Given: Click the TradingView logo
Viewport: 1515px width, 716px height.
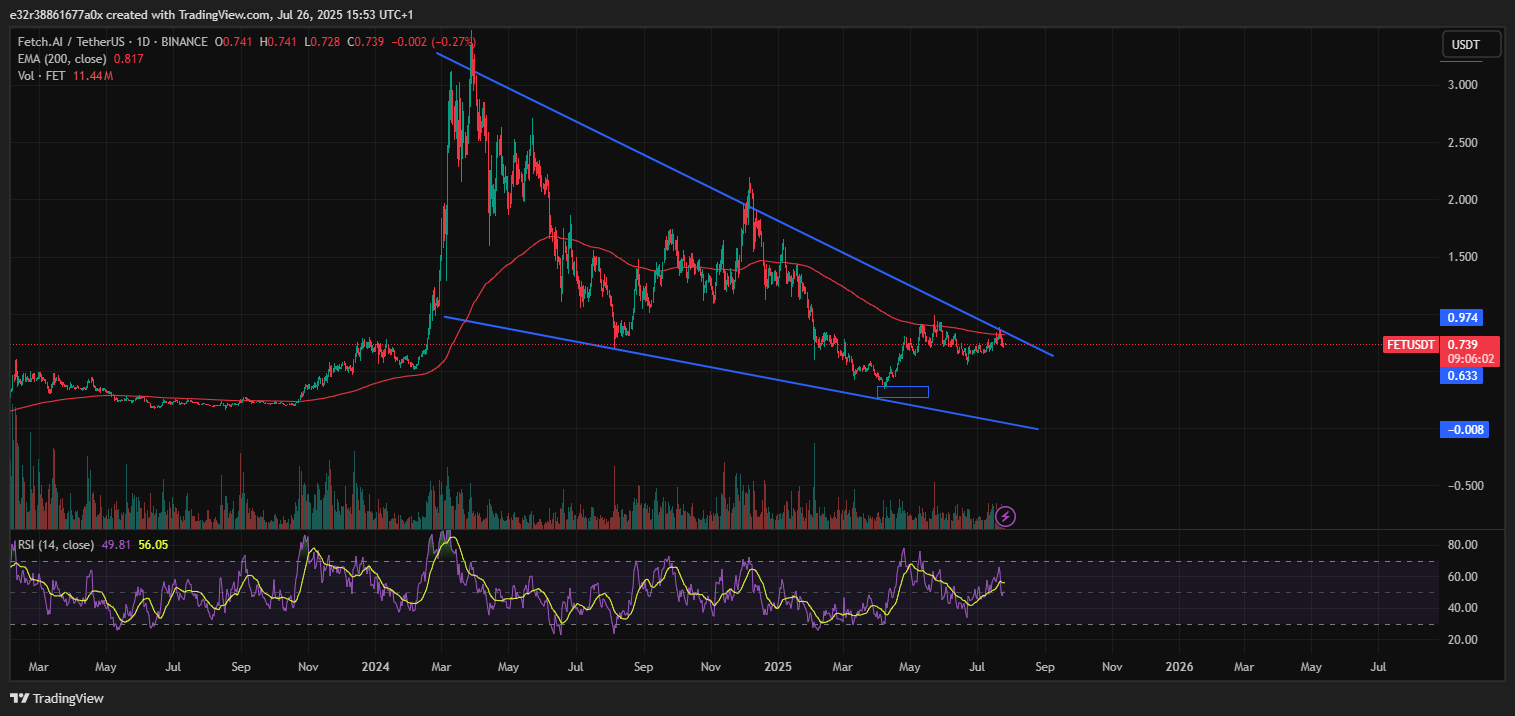Looking at the screenshot, I should point(57,698).
